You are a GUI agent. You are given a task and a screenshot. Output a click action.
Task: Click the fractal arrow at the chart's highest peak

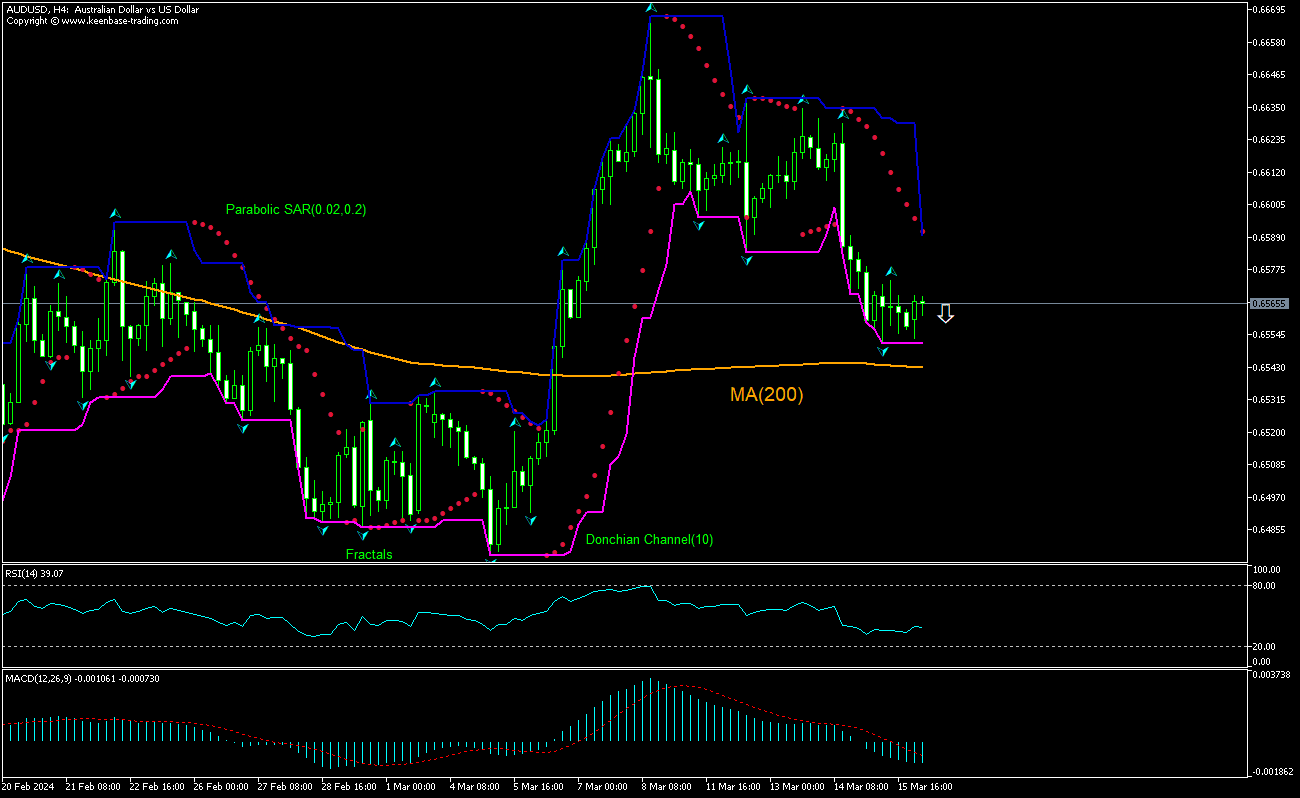(651, 8)
